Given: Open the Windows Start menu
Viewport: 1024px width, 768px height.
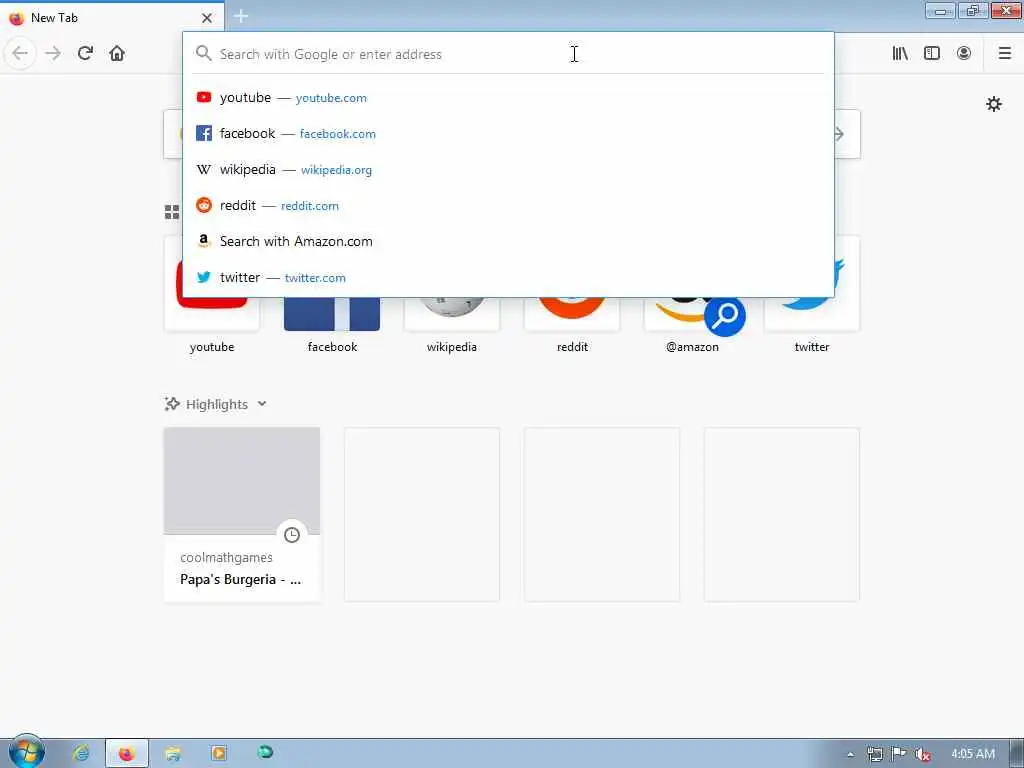Looking at the screenshot, I should coord(26,752).
